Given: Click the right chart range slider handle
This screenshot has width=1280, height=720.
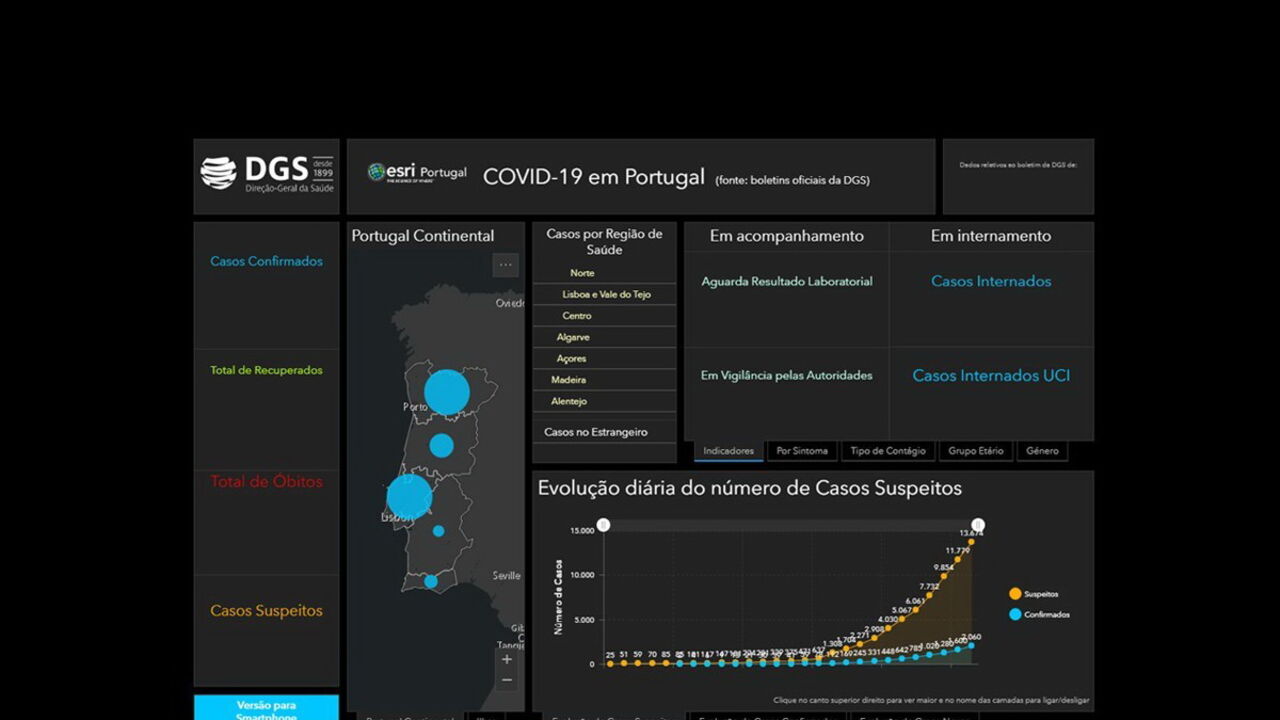Looking at the screenshot, I should (x=978, y=525).
